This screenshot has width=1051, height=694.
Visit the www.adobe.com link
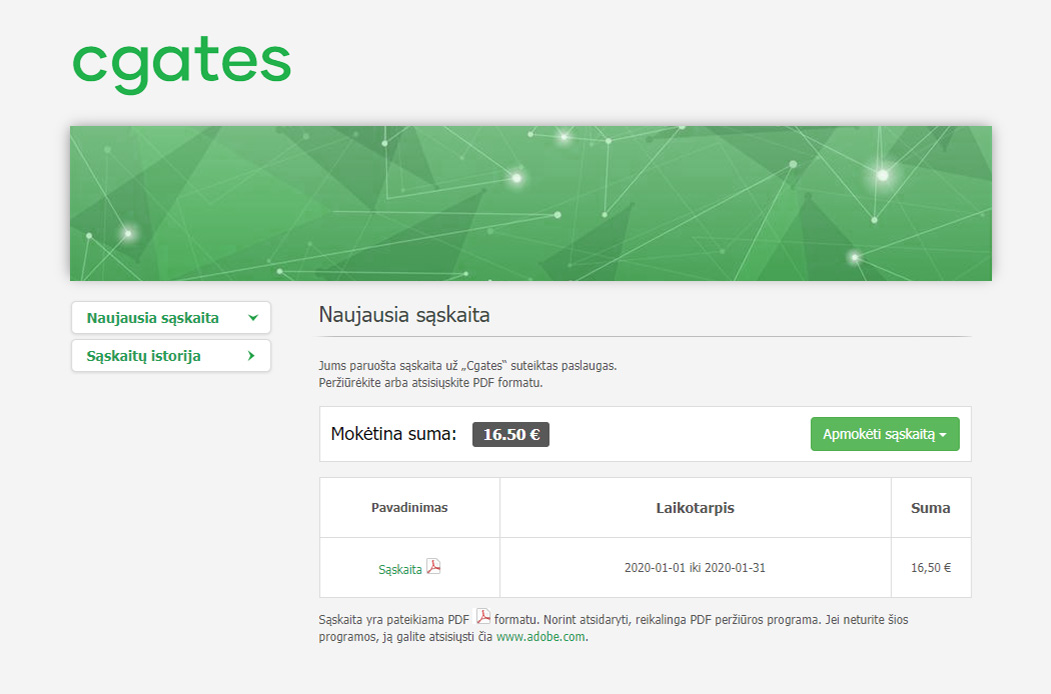point(540,636)
